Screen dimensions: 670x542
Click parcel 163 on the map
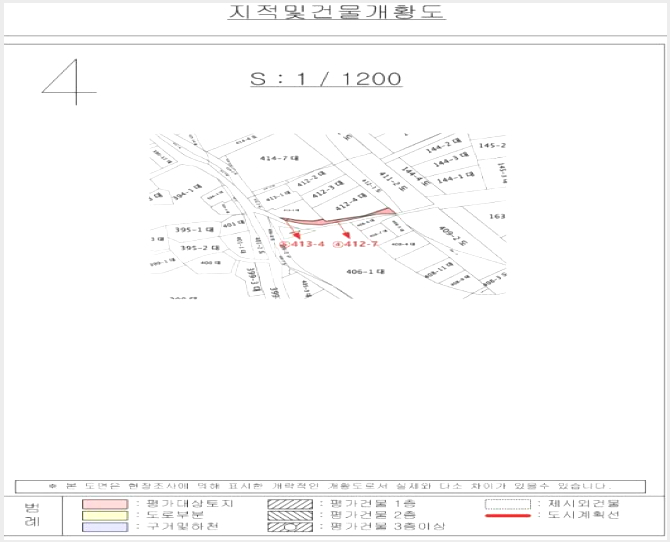[x=497, y=216]
